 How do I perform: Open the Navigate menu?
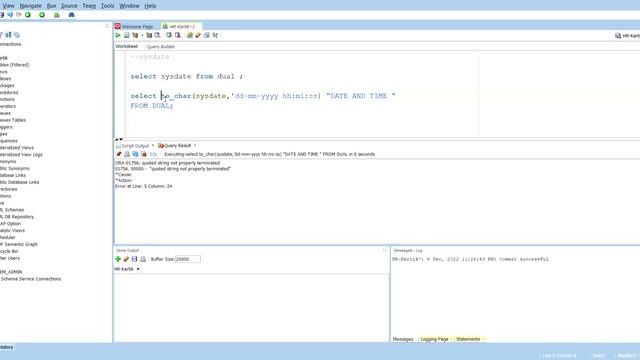coord(31,6)
